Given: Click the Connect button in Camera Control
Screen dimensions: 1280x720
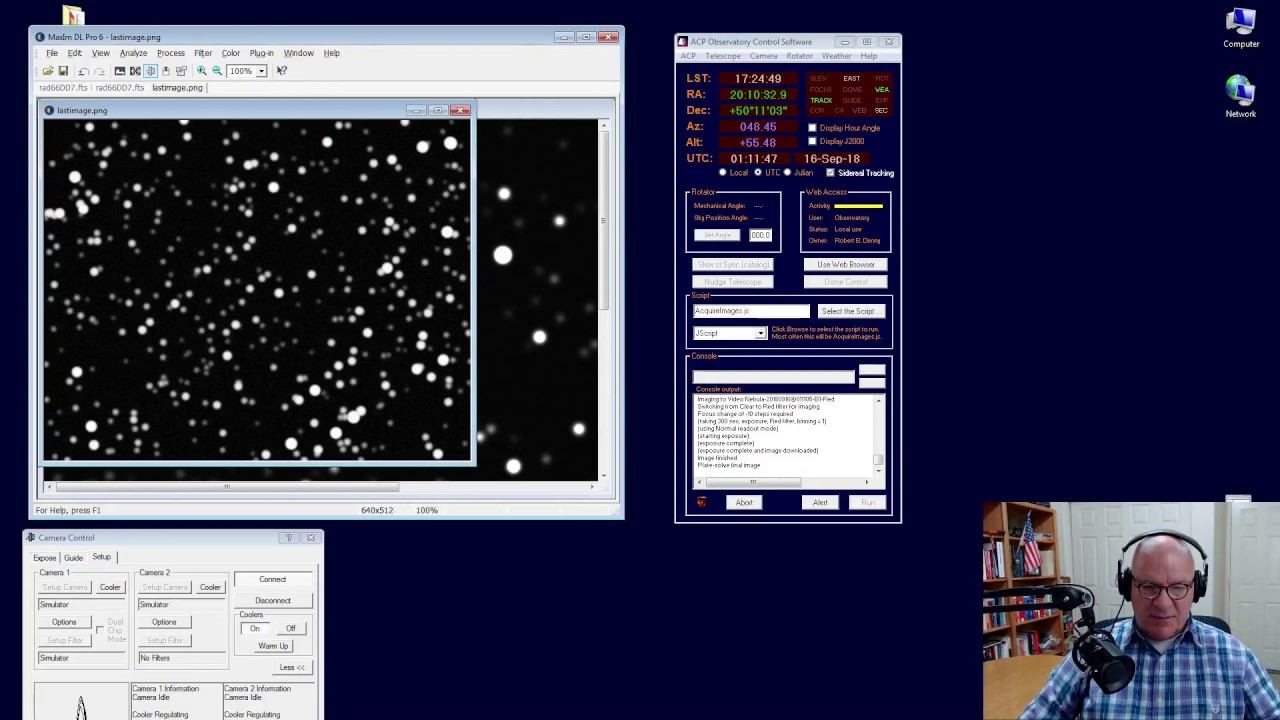Looking at the screenshot, I should [273, 580].
